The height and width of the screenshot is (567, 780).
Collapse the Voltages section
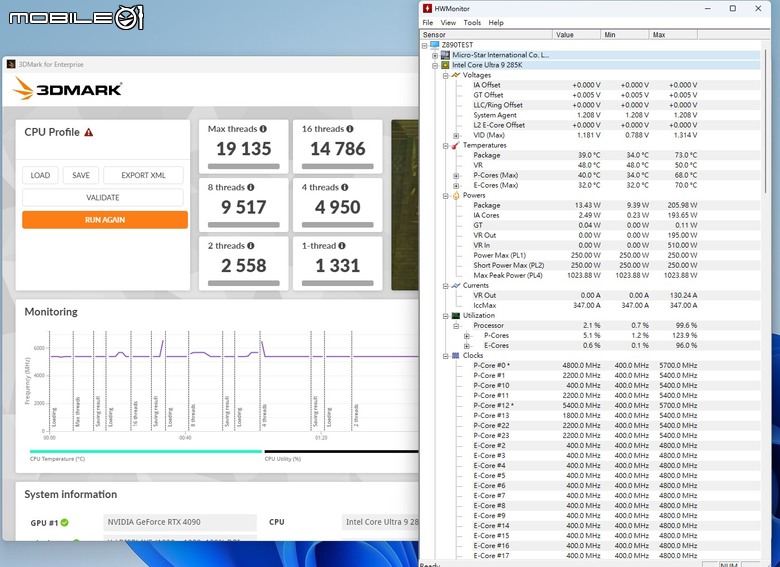[x=446, y=76]
